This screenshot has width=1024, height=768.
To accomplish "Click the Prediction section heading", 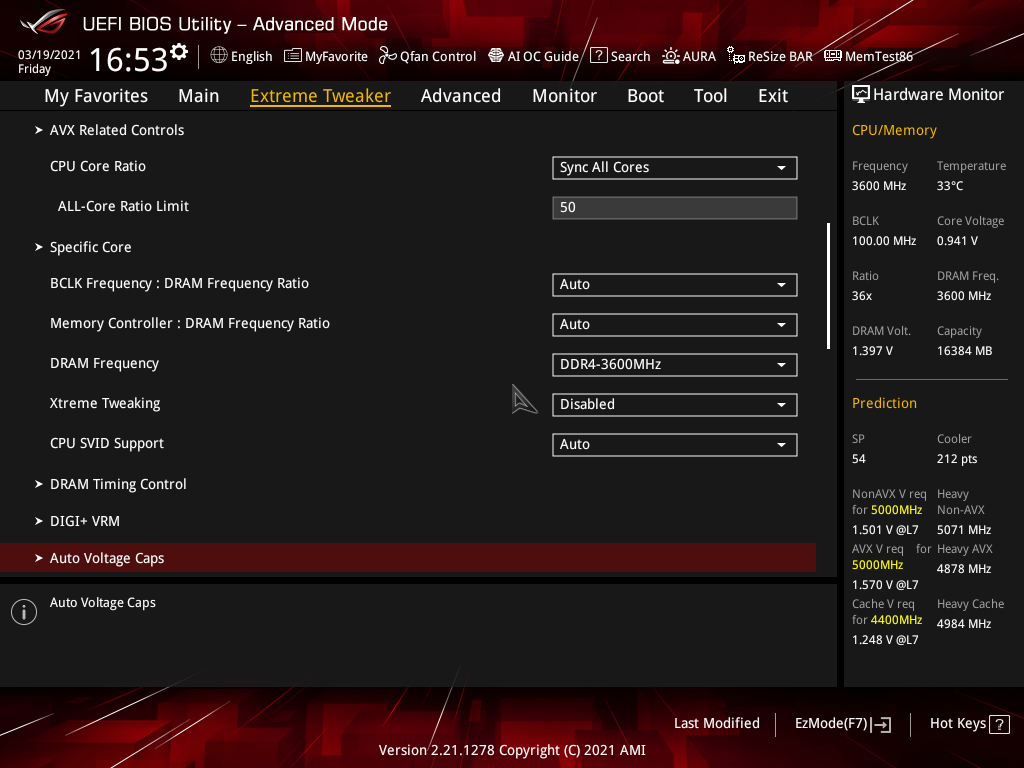I will point(884,403).
